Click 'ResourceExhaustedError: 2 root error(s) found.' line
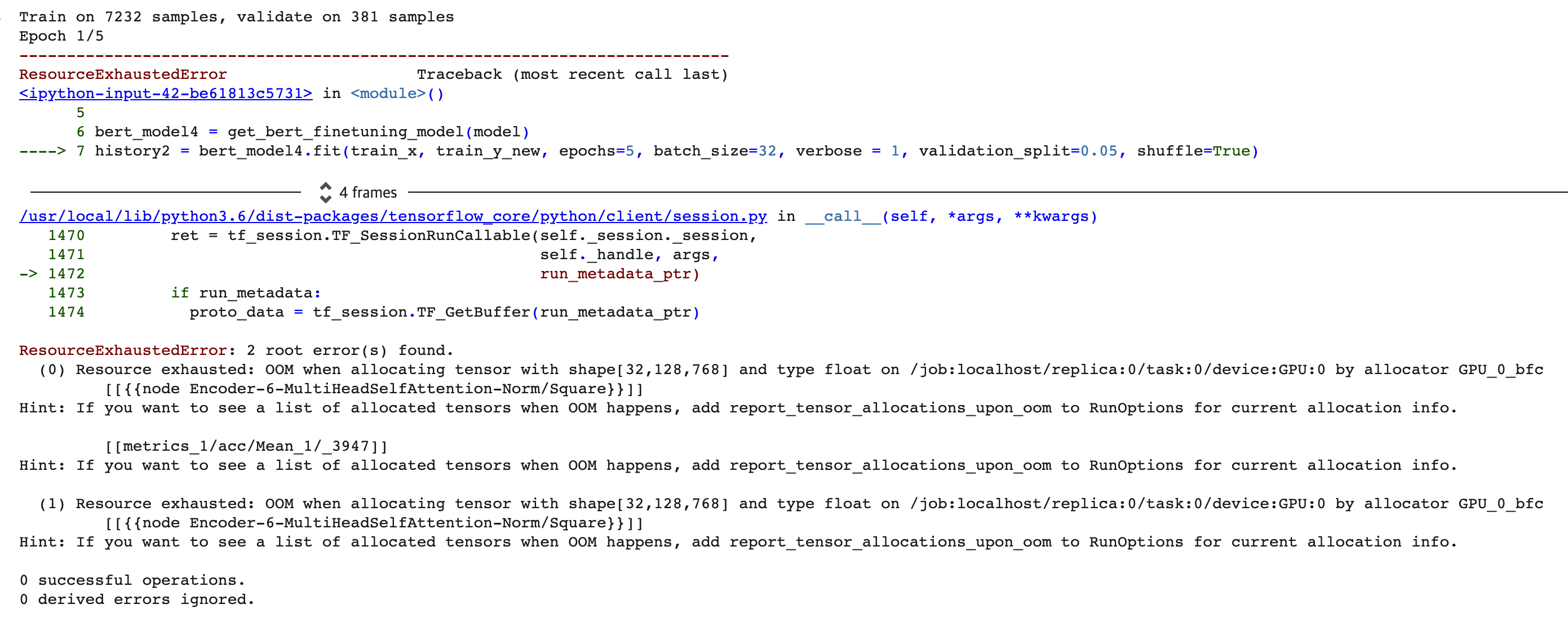1568x622 pixels. (236, 350)
